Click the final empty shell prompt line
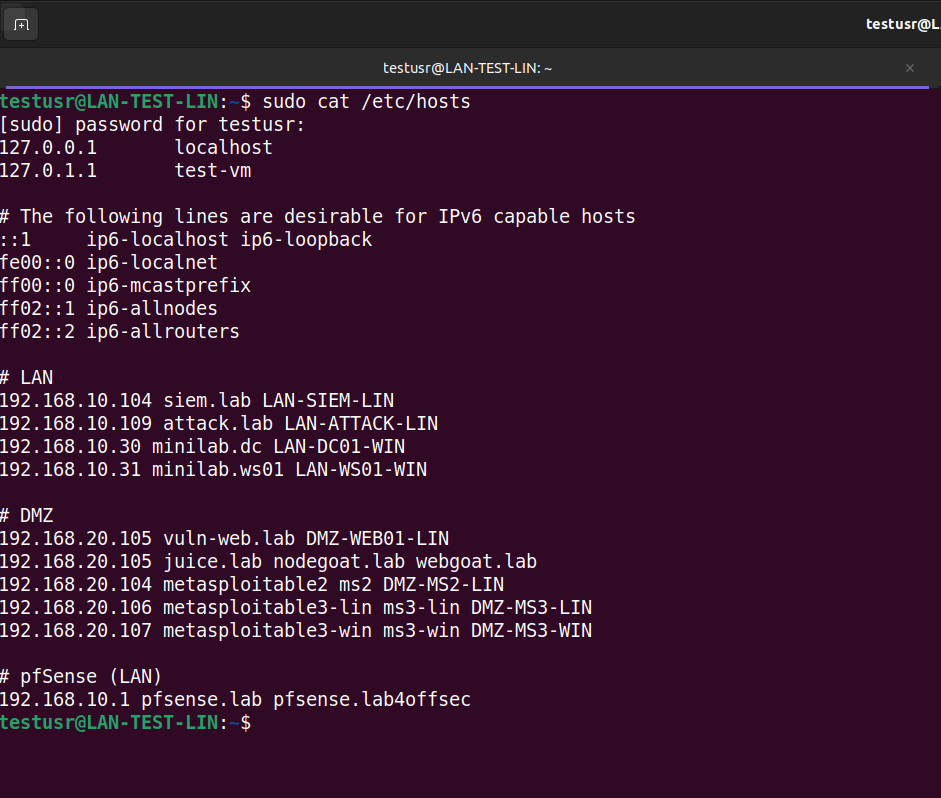The width and height of the screenshot is (941, 798). pos(125,722)
